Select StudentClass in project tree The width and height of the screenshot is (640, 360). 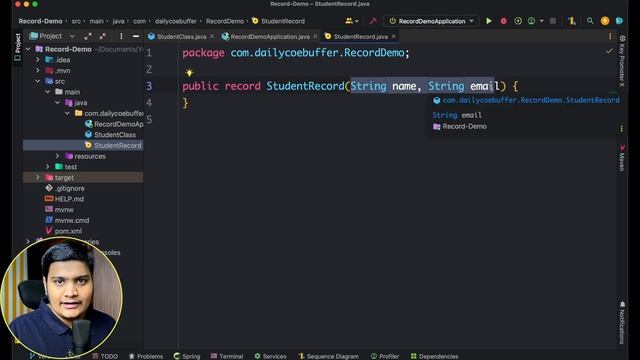click(x=110, y=135)
